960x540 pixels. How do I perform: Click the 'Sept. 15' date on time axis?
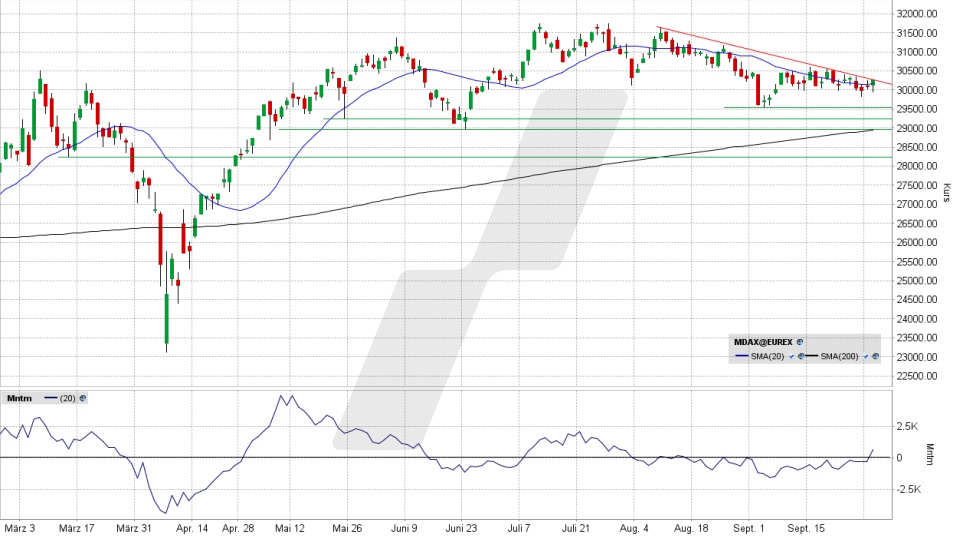coord(806,526)
